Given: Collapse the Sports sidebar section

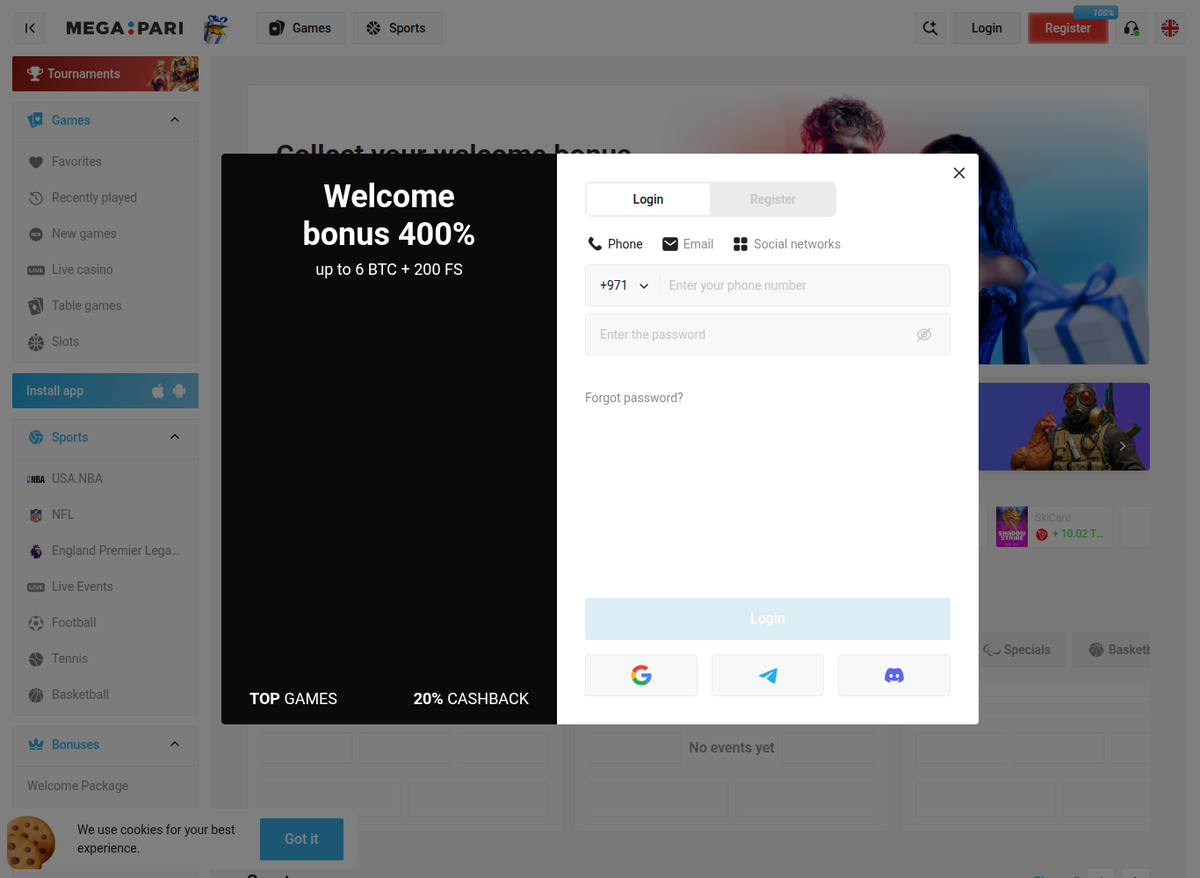Looking at the screenshot, I should coord(175,437).
